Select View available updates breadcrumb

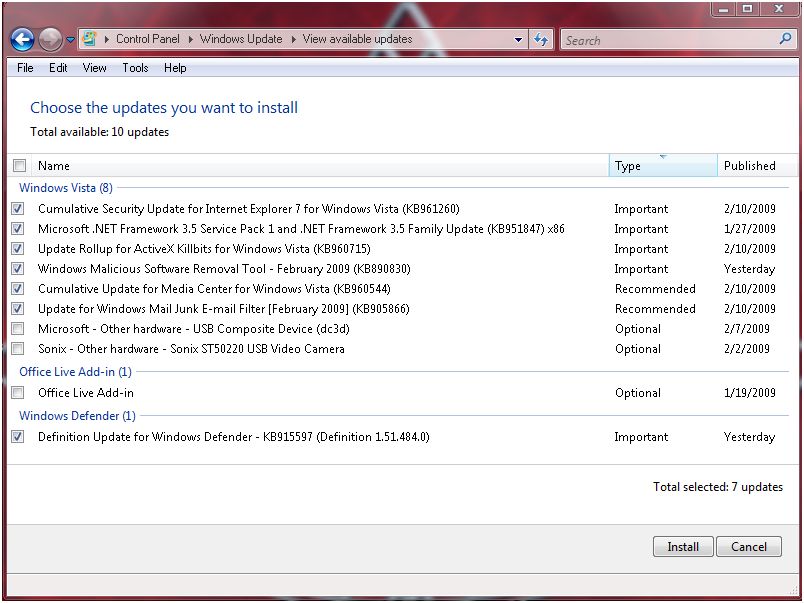(x=357, y=39)
